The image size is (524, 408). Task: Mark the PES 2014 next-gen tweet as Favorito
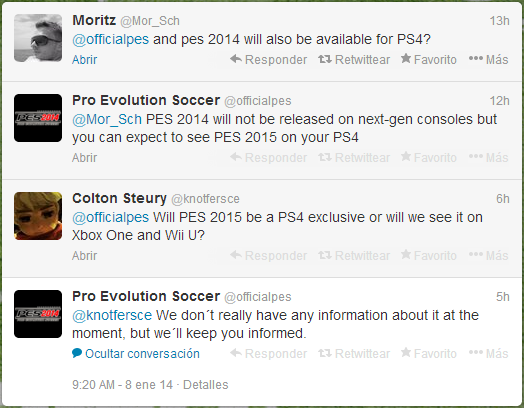click(x=429, y=157)
